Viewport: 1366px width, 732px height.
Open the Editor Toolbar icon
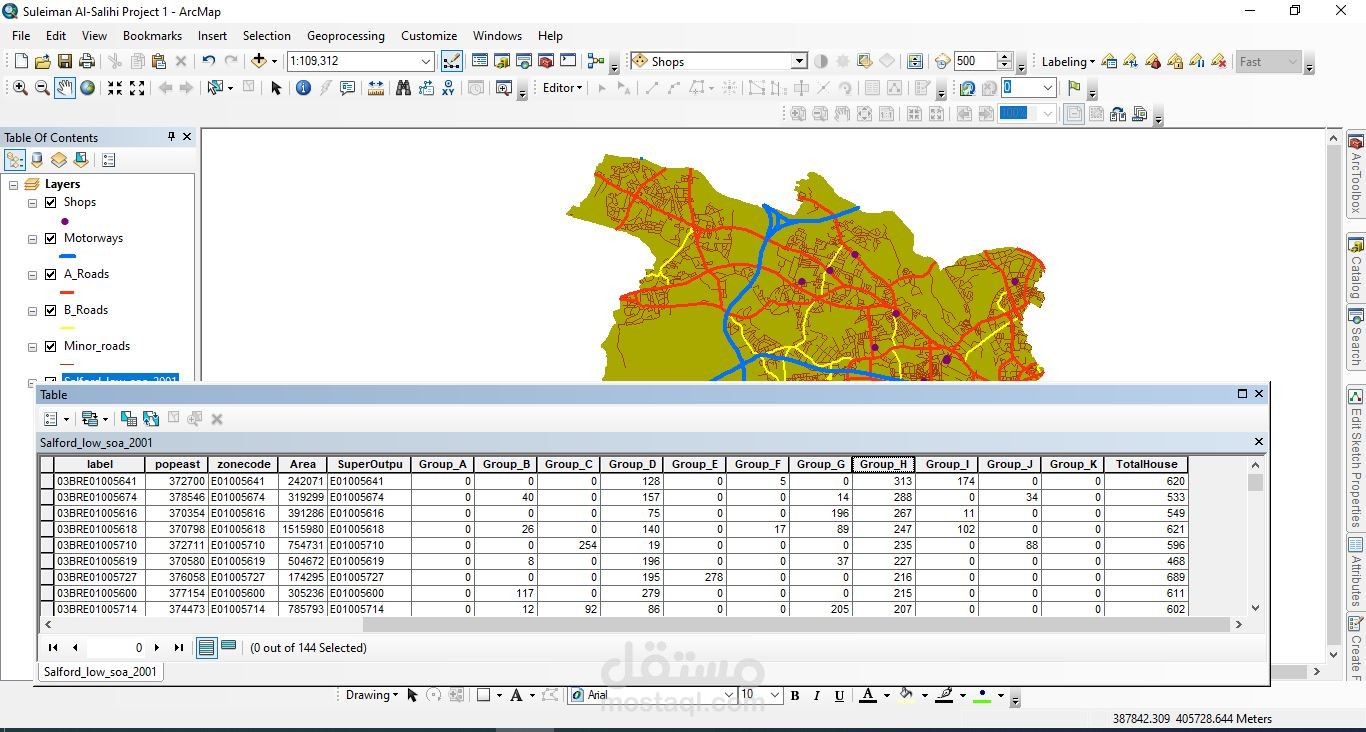[451, 61]
